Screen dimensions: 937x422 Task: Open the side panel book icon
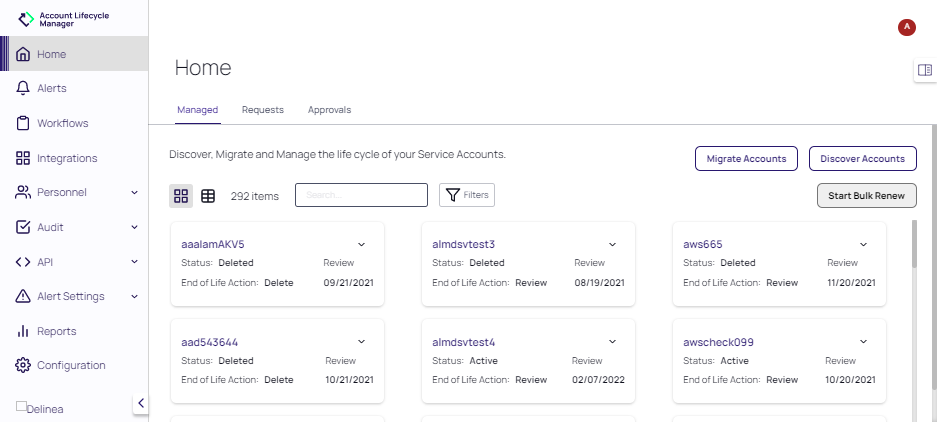[x=924, y=70]
